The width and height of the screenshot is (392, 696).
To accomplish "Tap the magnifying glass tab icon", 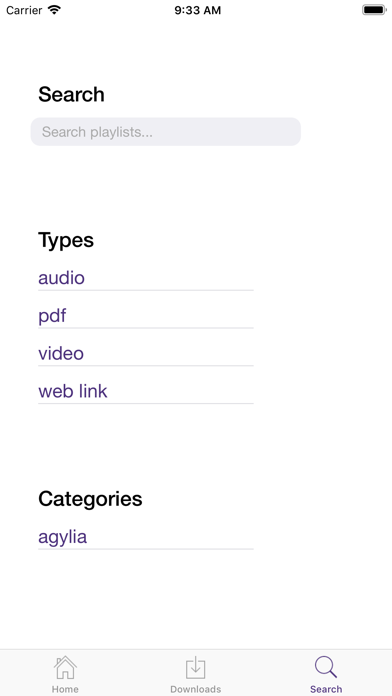I will [326, 668].
